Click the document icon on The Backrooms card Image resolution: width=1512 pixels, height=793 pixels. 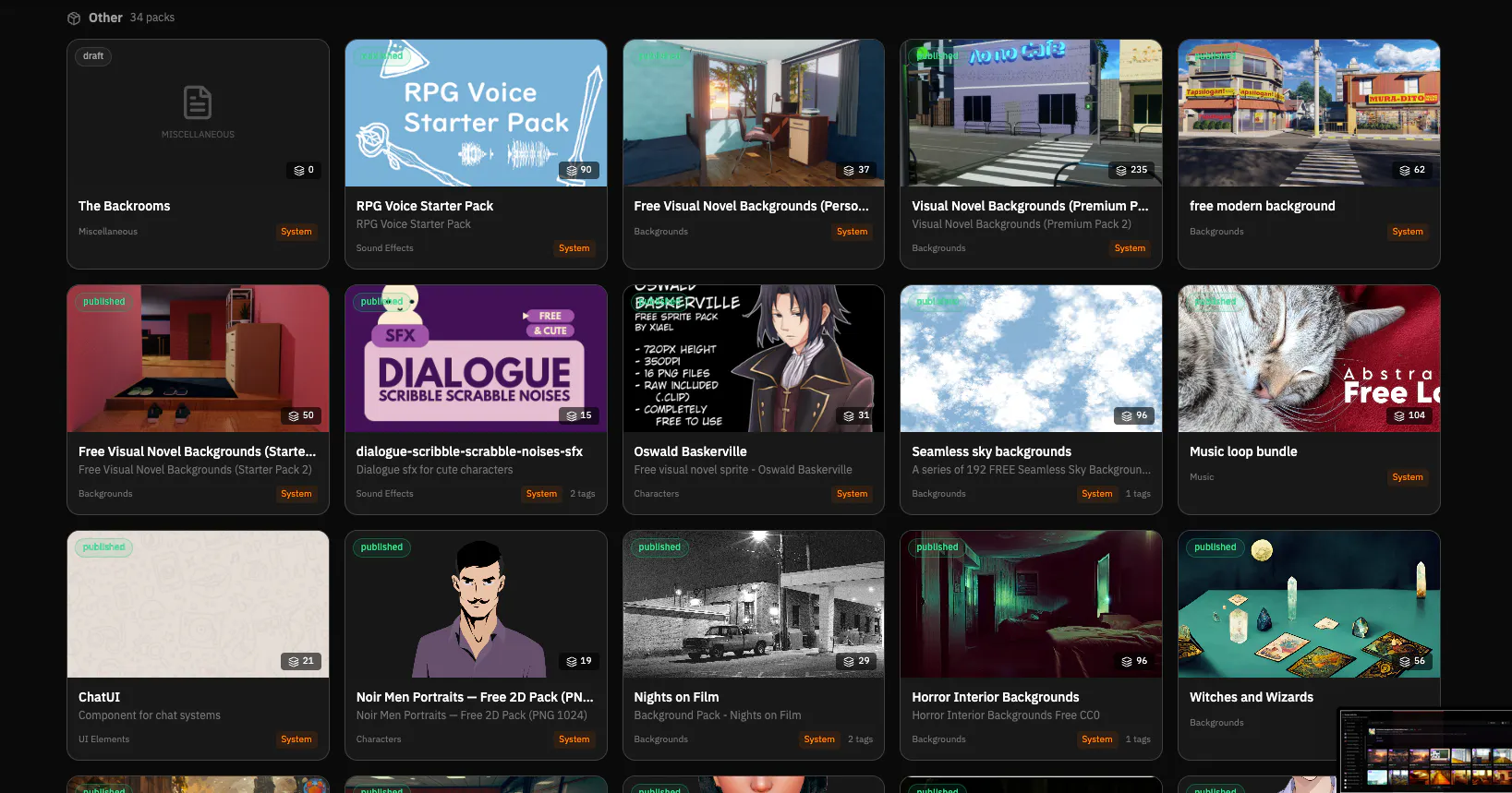[198, 102]
